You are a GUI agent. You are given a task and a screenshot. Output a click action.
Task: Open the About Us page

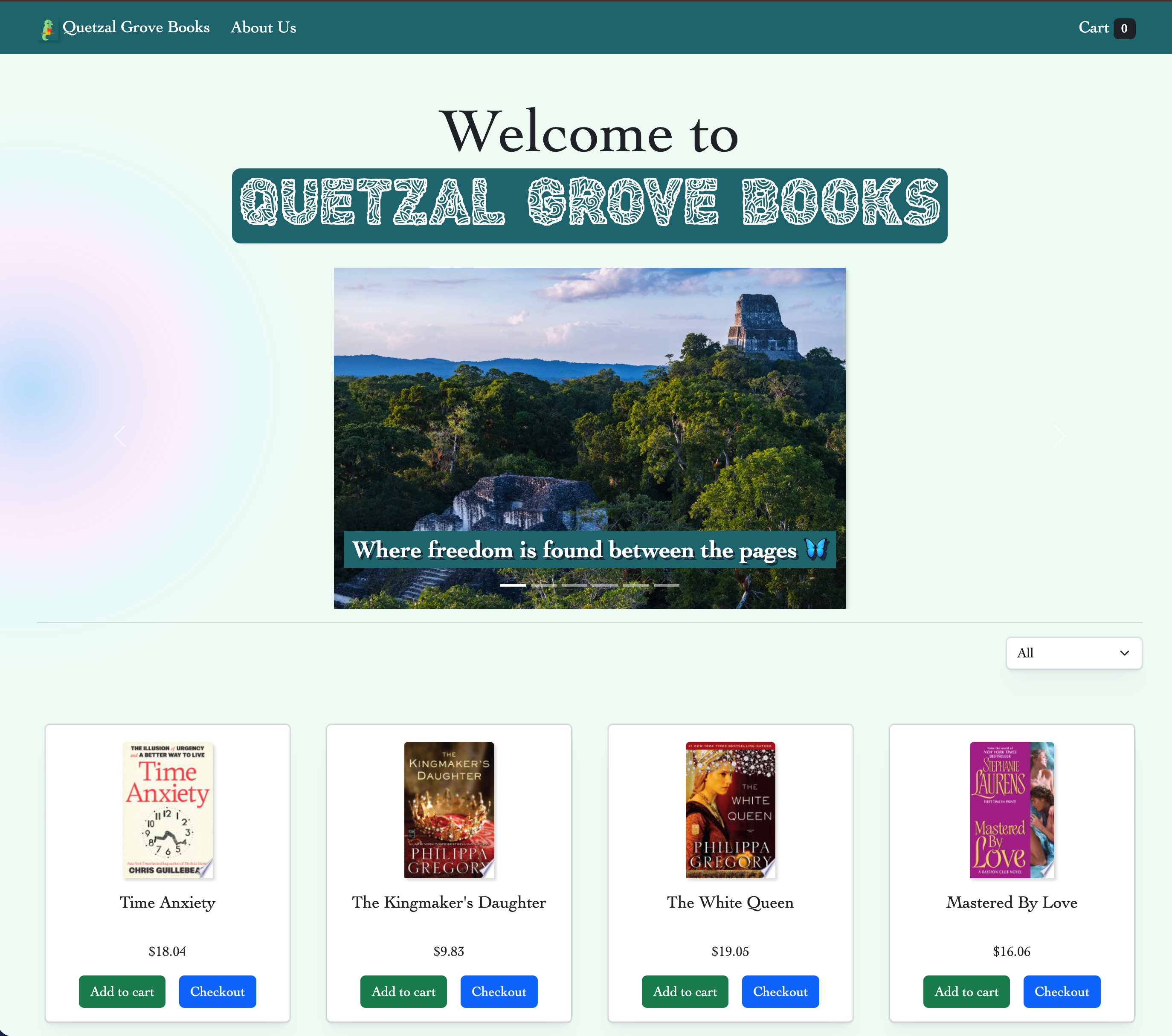click(263, 28)
